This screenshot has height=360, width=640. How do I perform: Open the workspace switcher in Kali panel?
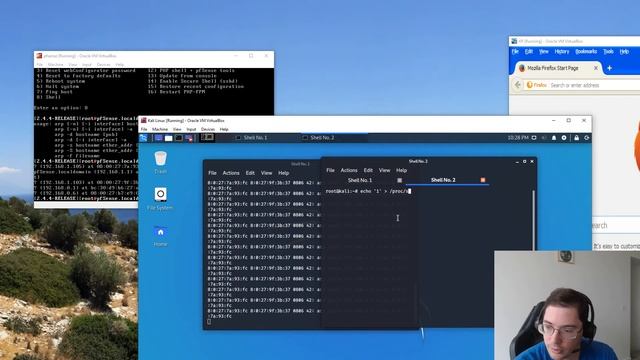click(207, 138)
